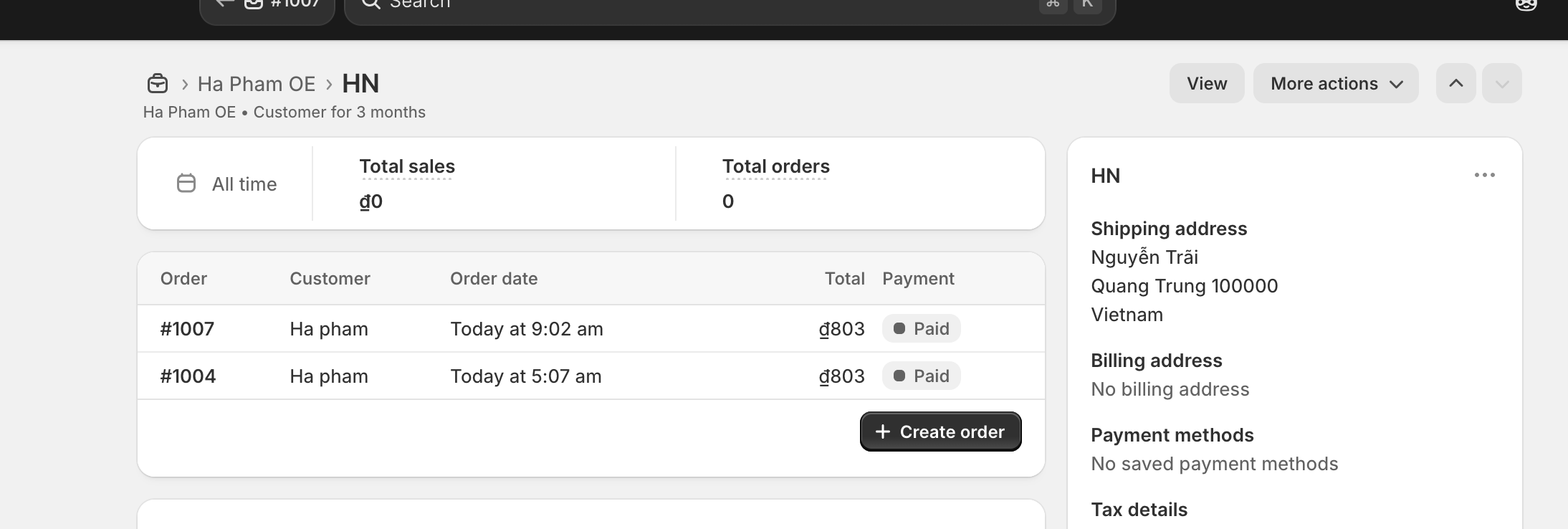Click the calendar icon beside All time
This screenshot has width=1568, height=529.
click(x=186, y=184)
